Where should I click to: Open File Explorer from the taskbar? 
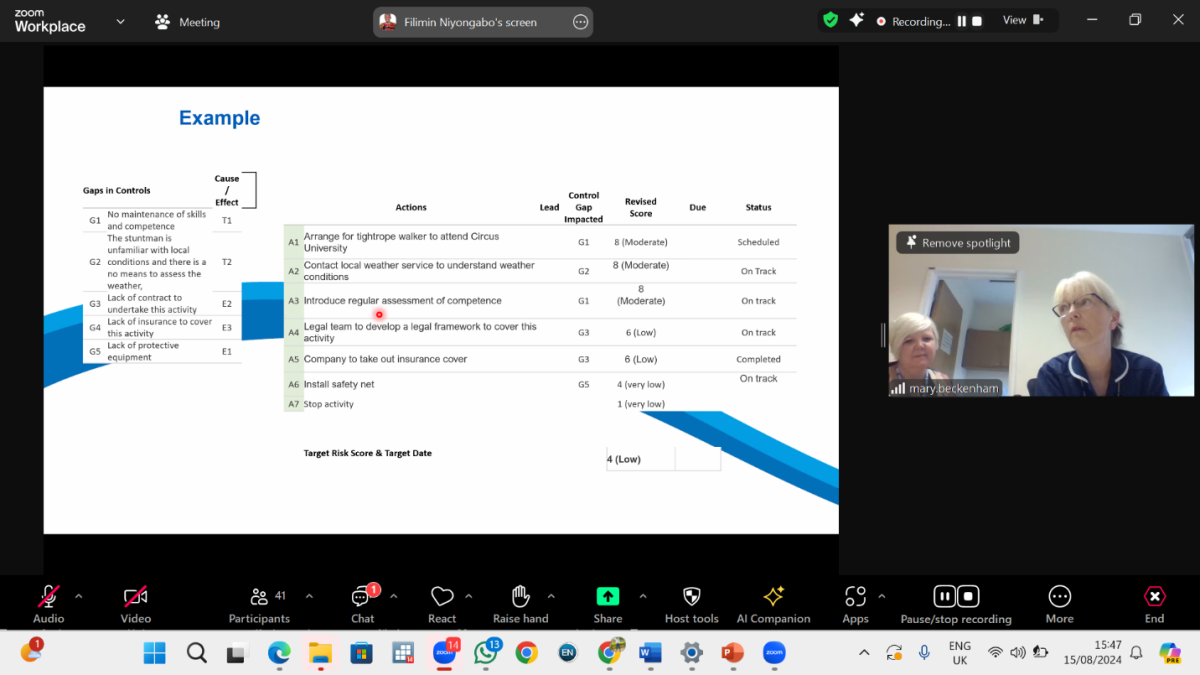click(x=320, y=653)
